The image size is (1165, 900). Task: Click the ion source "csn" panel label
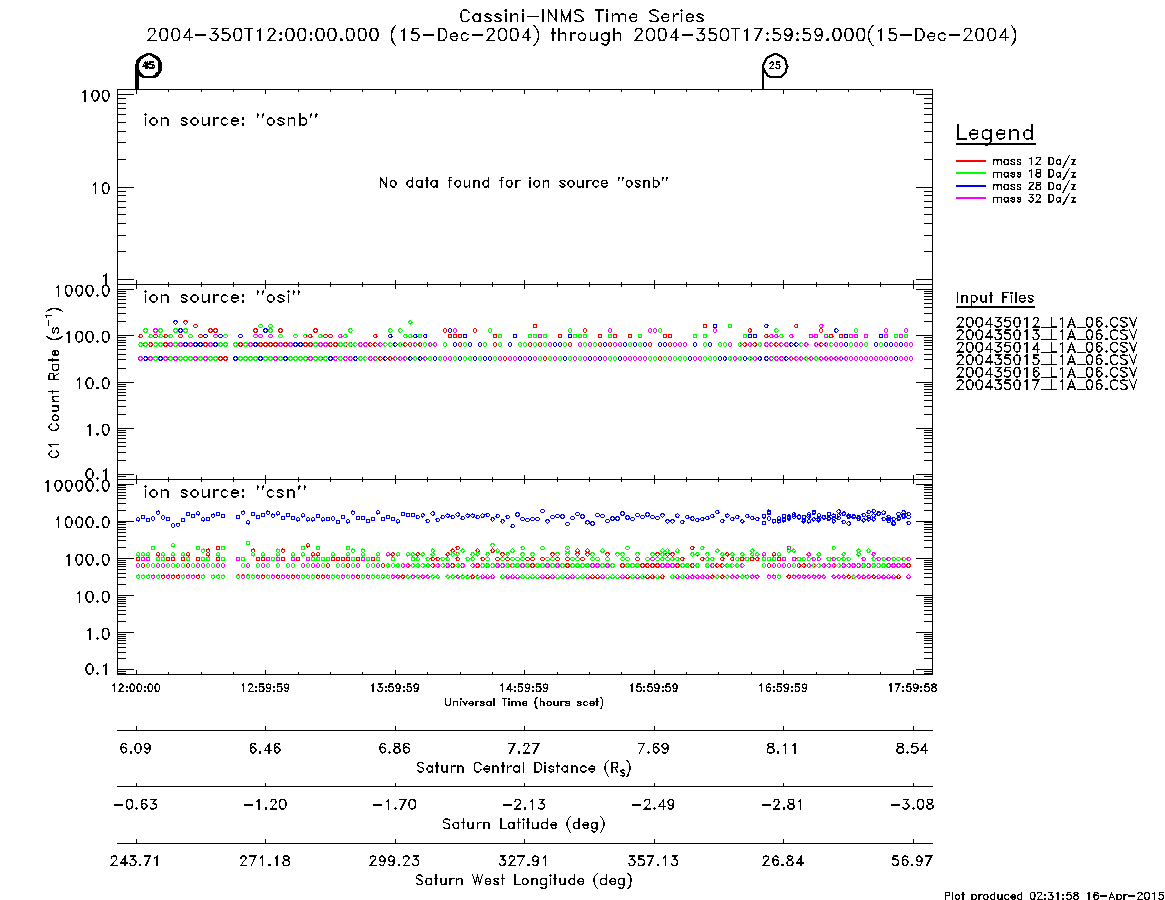225,492
